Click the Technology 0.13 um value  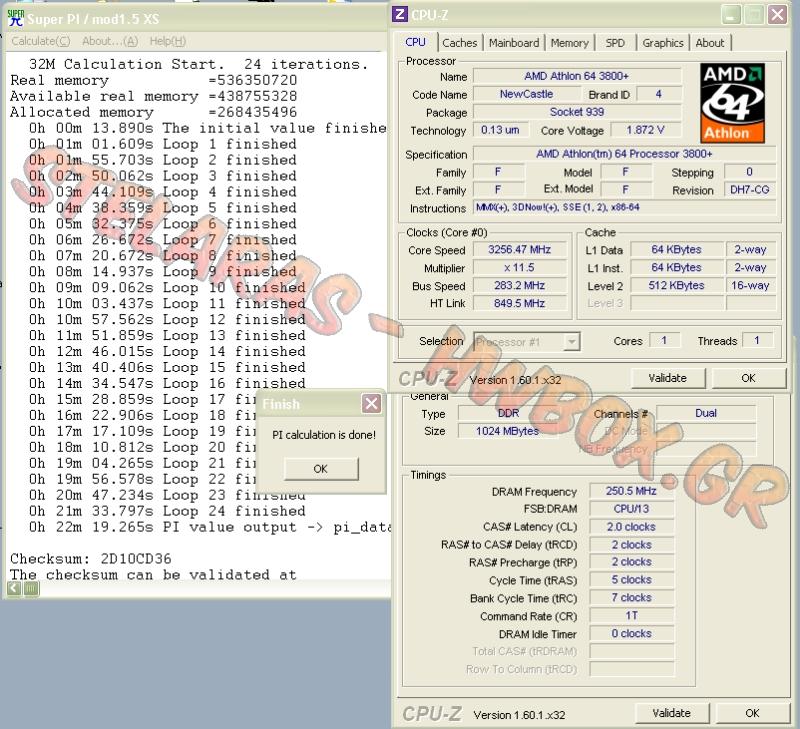(x=501, y=130)
